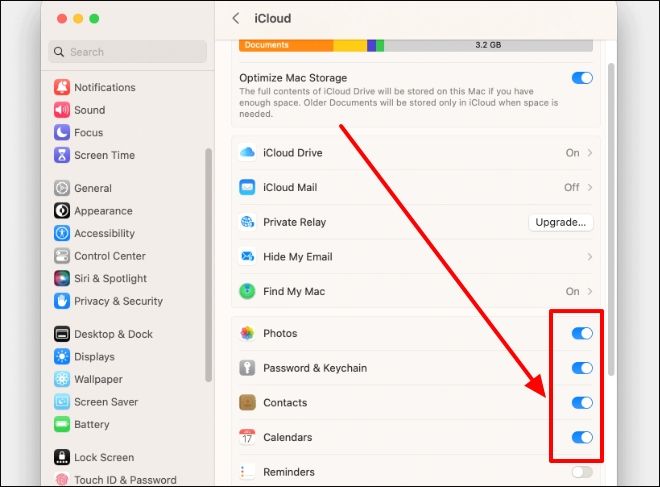This screenshot has height=487, width=660.
Task: Select the Battery icon
Action: click(62, 424)
